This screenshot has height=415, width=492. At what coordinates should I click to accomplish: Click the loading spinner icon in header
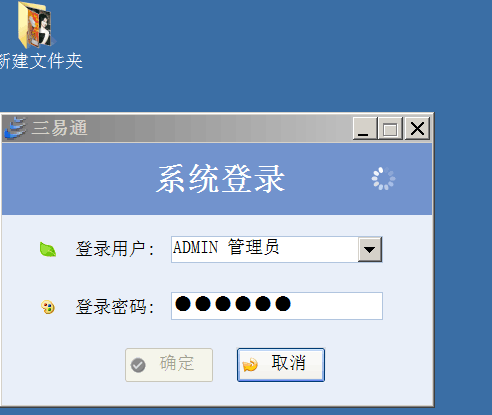(x=383, y=179)
